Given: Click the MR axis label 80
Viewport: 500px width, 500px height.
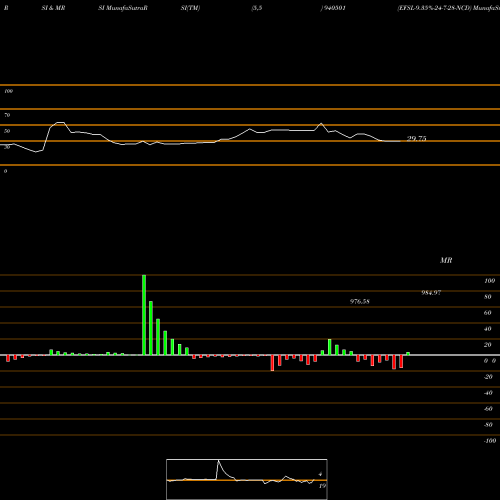Looking at the screenshot, I should coord(488,297).
